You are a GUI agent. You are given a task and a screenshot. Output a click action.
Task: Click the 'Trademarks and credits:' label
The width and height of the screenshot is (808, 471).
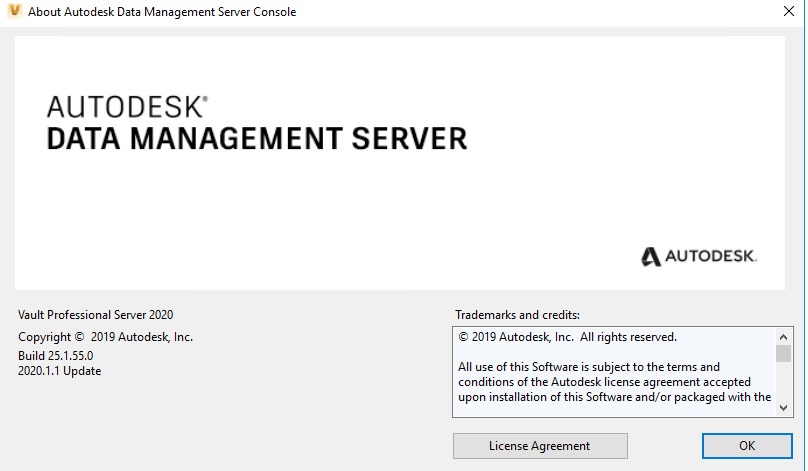click(x=517, y=315)
